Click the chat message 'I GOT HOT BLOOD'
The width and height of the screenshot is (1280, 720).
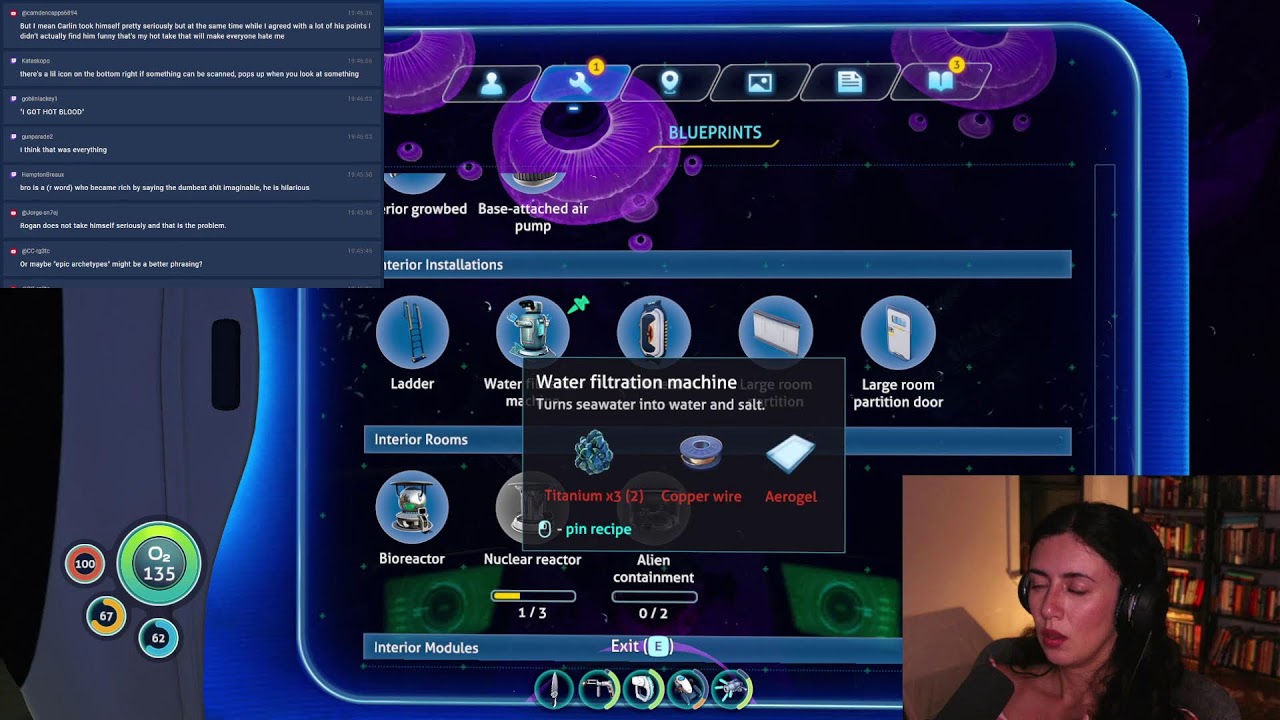pos(52,112)
